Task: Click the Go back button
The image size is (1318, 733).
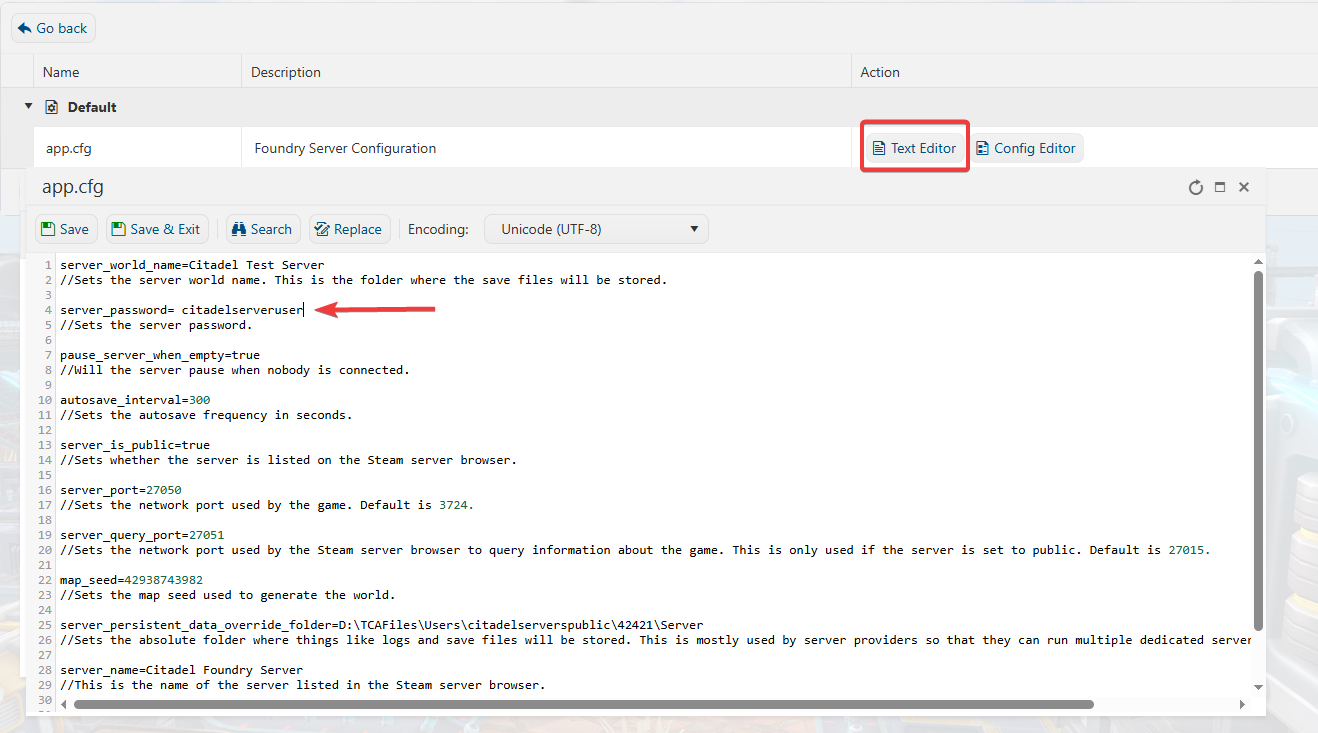Action: click(x=53, y=28)
